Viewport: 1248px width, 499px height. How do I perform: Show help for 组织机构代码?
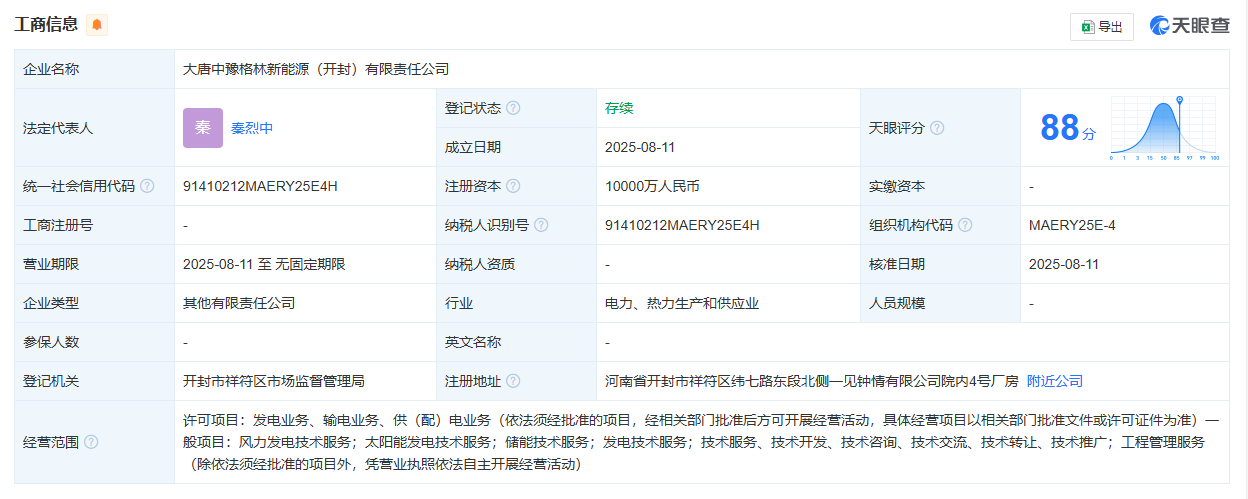(x=965, y=225)
